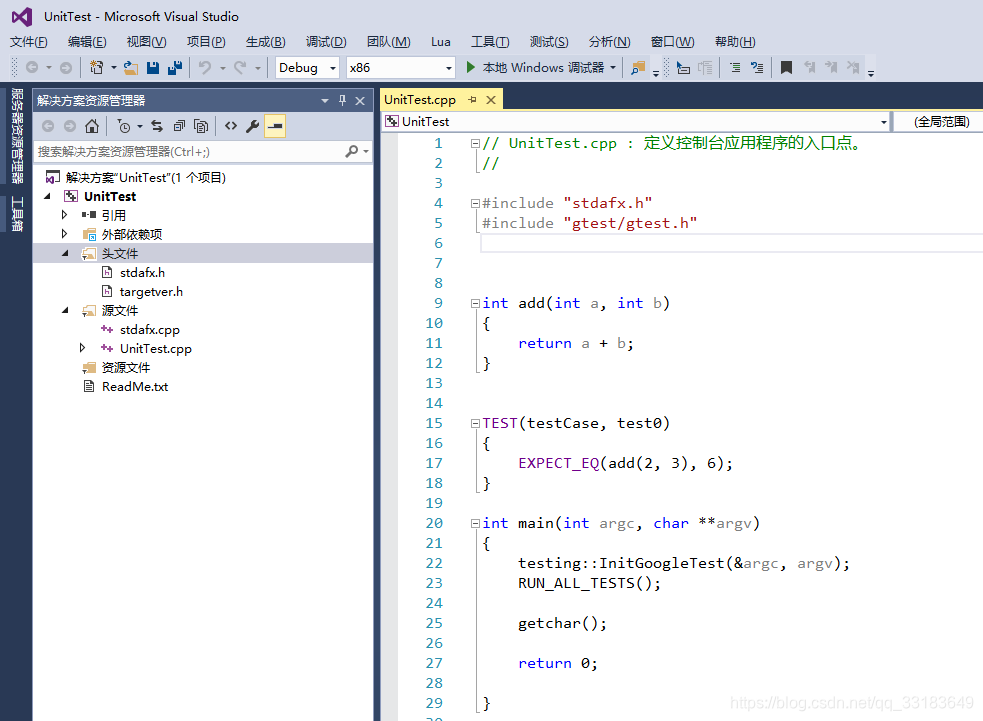Open the 工具箱 side tab
The width and height of the screenshot is (983, 721).
click(x=17, y=214)
